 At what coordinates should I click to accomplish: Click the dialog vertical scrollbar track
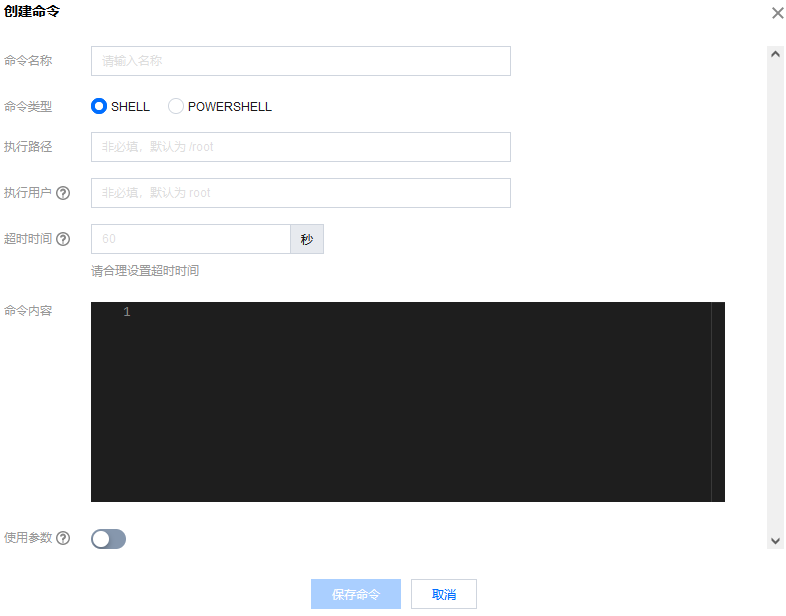775,298
